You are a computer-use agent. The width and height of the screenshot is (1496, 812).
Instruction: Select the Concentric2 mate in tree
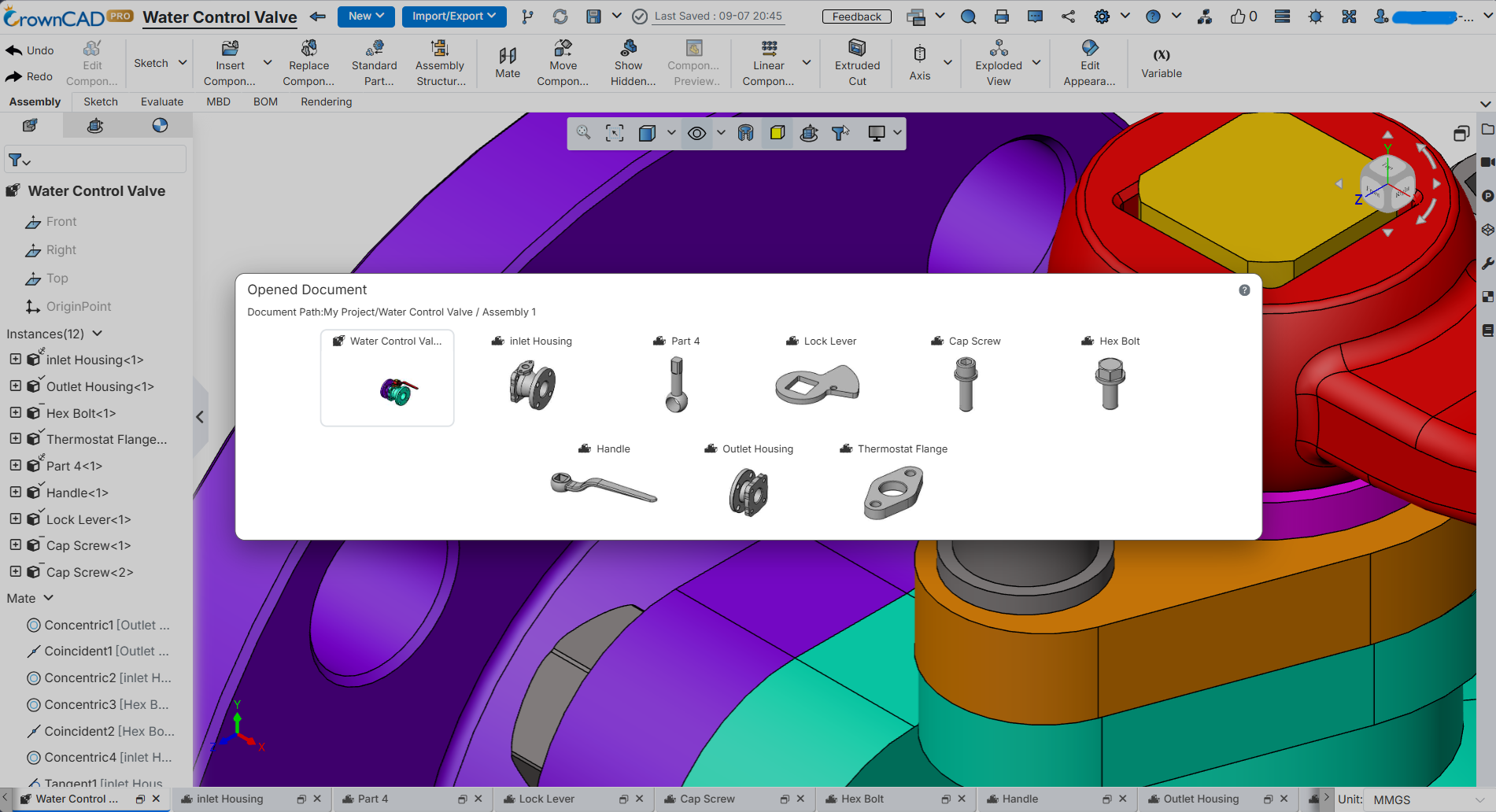100,677
